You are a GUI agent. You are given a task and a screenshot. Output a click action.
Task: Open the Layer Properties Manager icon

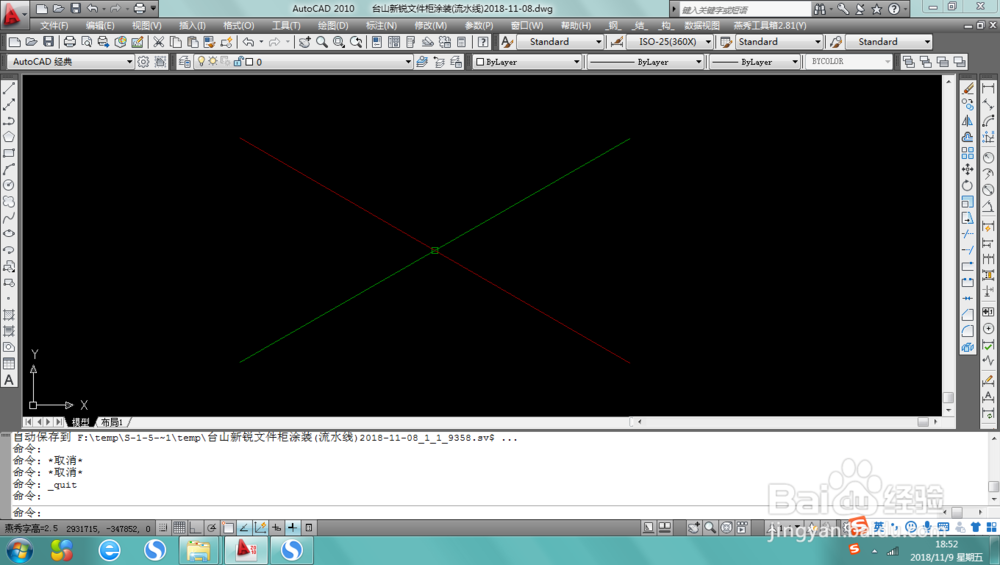click(x=184, y=62)
